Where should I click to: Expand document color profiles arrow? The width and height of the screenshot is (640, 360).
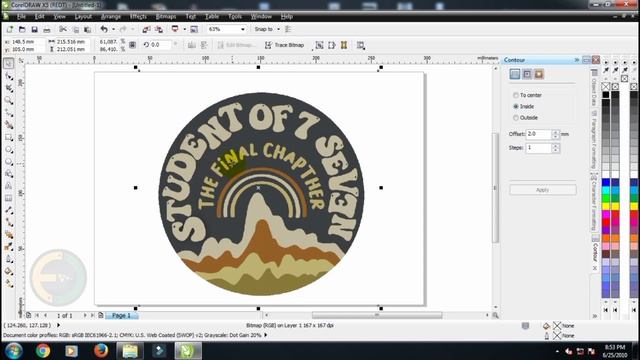point(266,335)
